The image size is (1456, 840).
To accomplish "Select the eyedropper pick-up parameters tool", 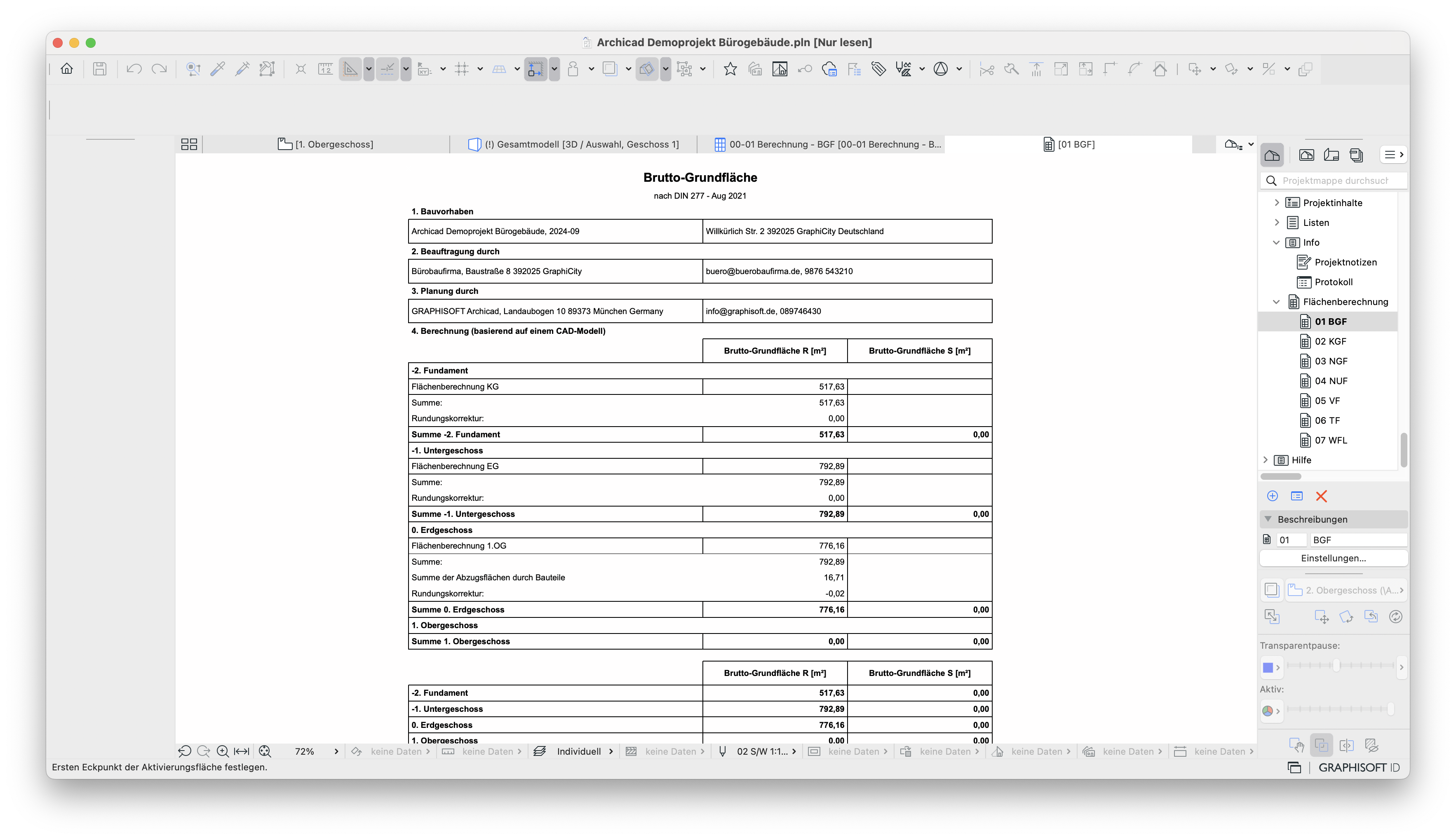I will coord(218,69).
